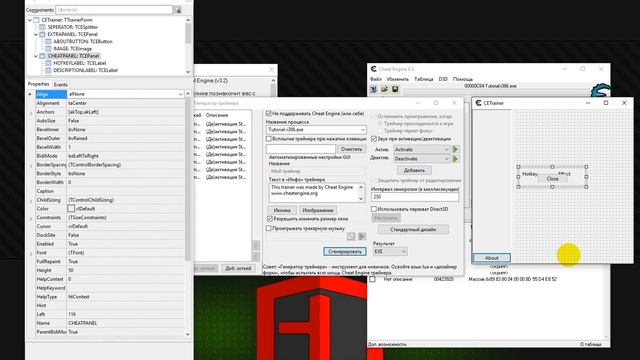The width and height of the screenshot is (640, 360).
Task: Click the Изображение button
Action: [x=318, y=210]
